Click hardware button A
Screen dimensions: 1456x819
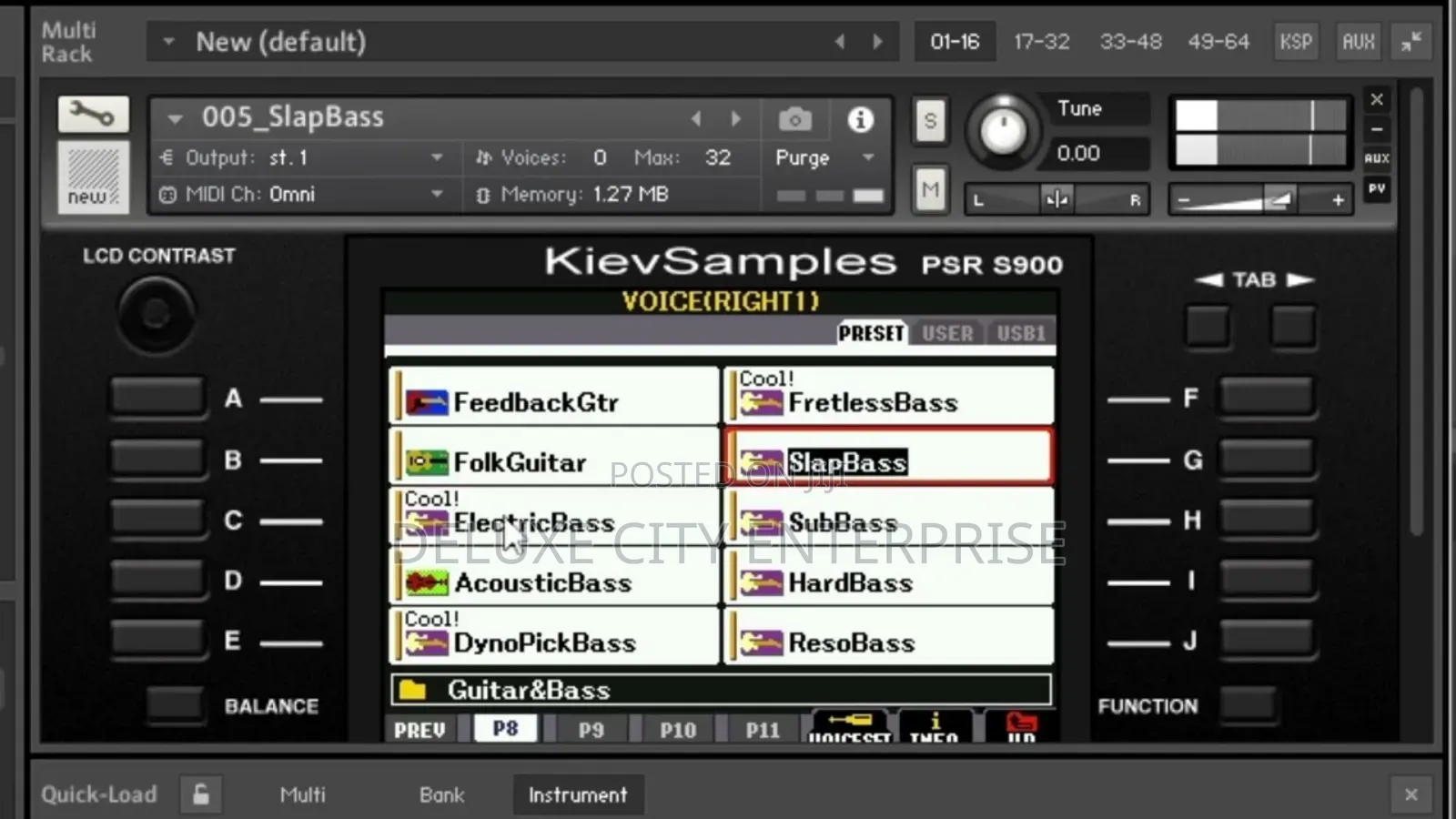pos(157,398)
